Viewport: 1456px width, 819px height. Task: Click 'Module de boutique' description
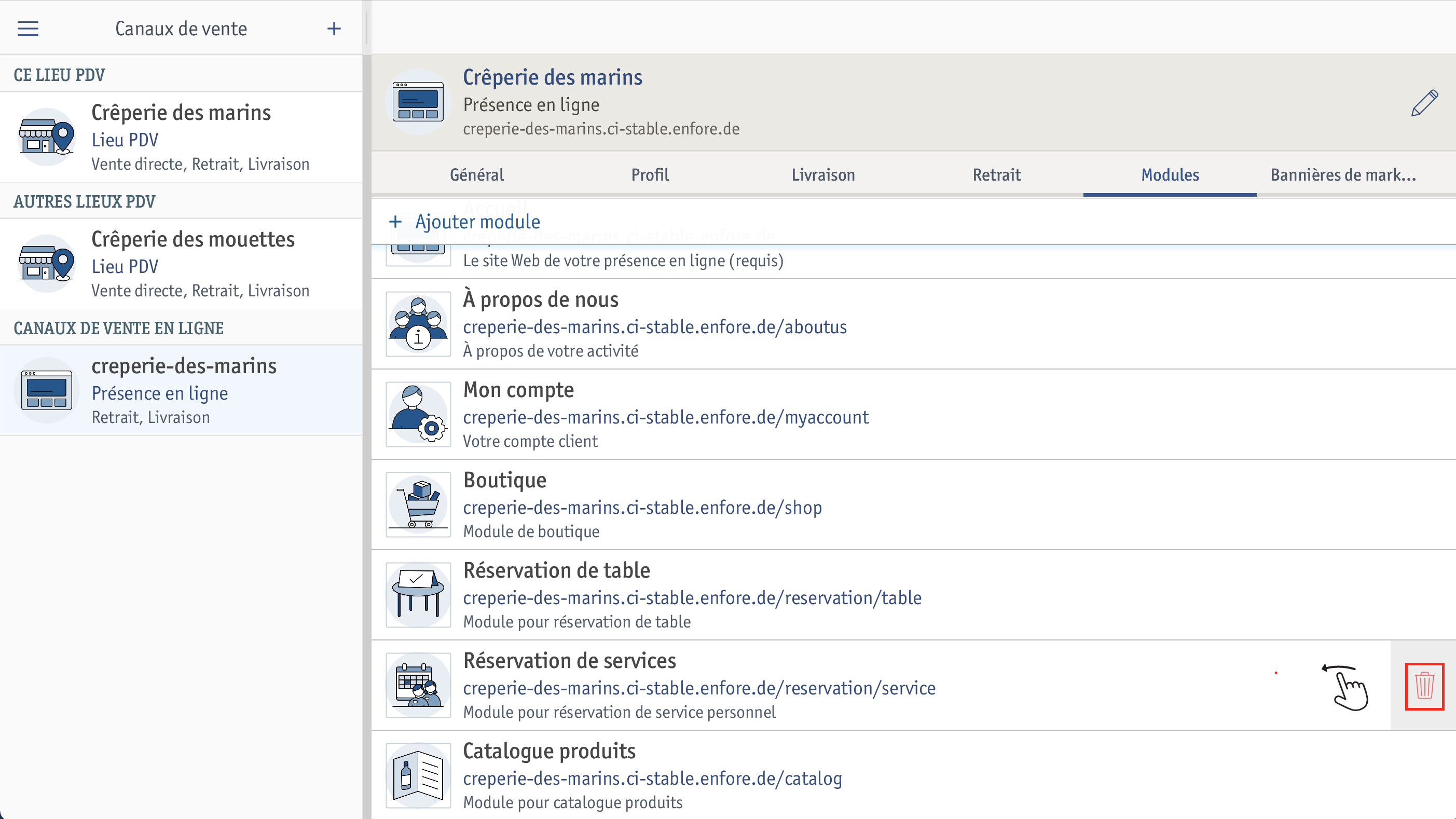pos(531,532)
